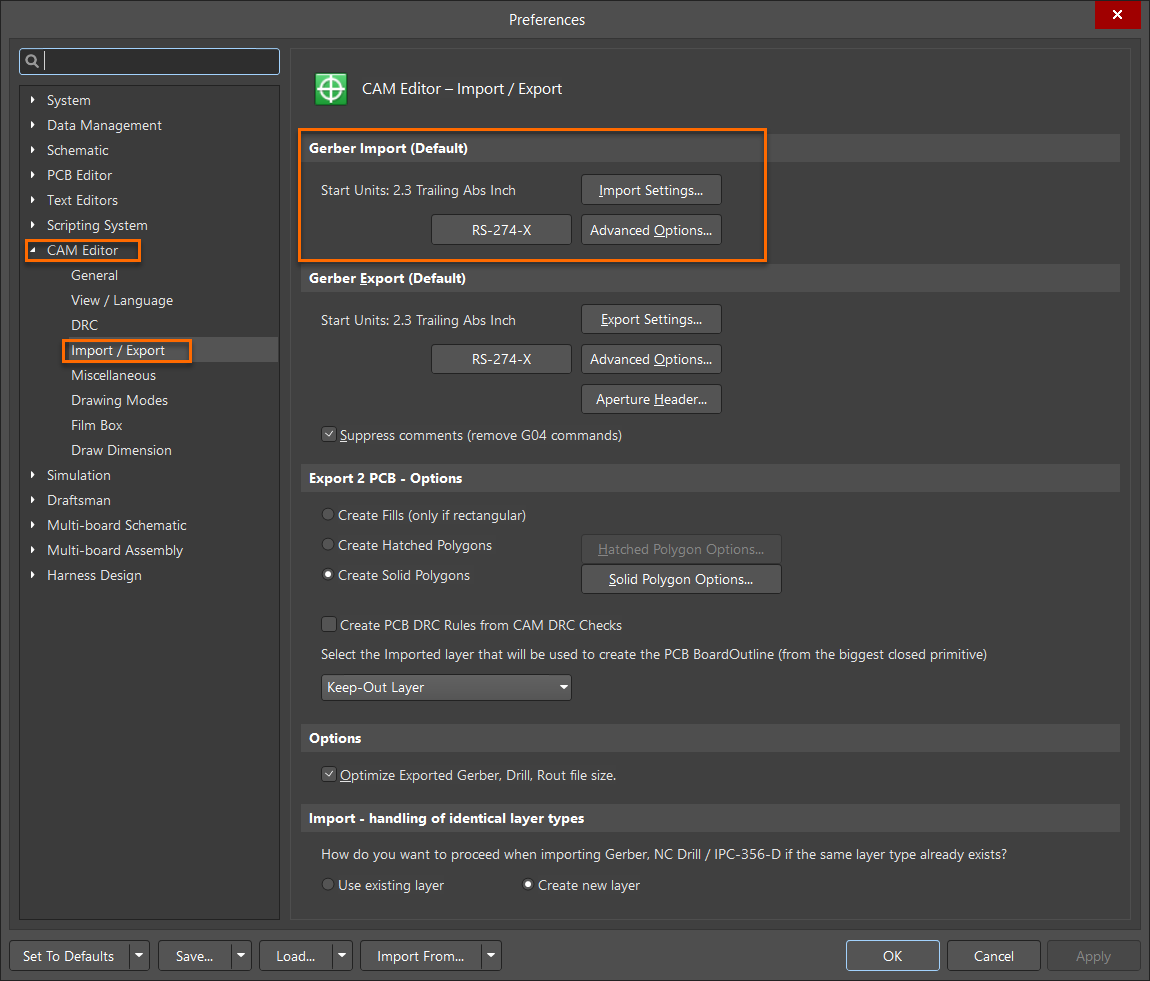
Task: Click the Load button
Action: click(296, 956)
